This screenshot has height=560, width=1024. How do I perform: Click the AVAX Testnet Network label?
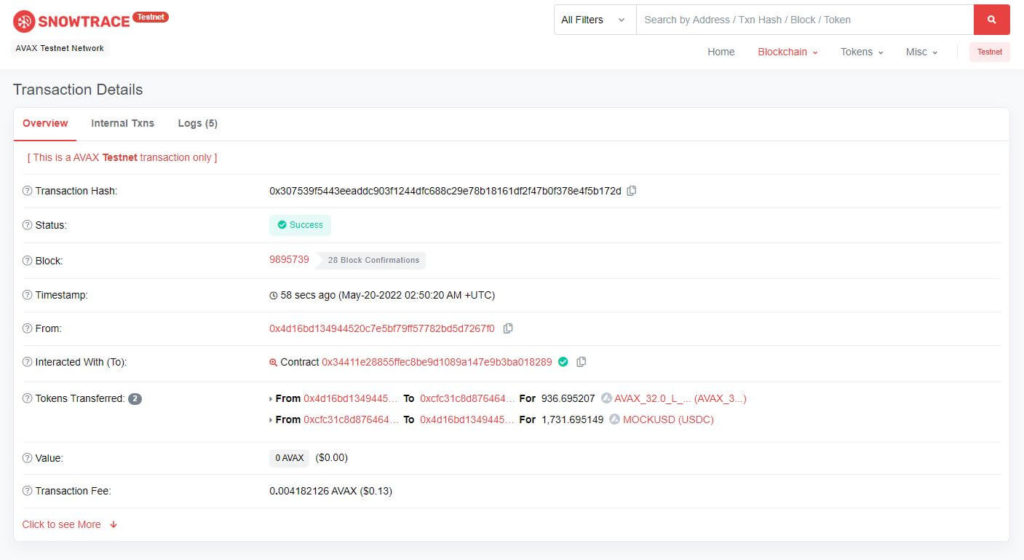point(59,48)
